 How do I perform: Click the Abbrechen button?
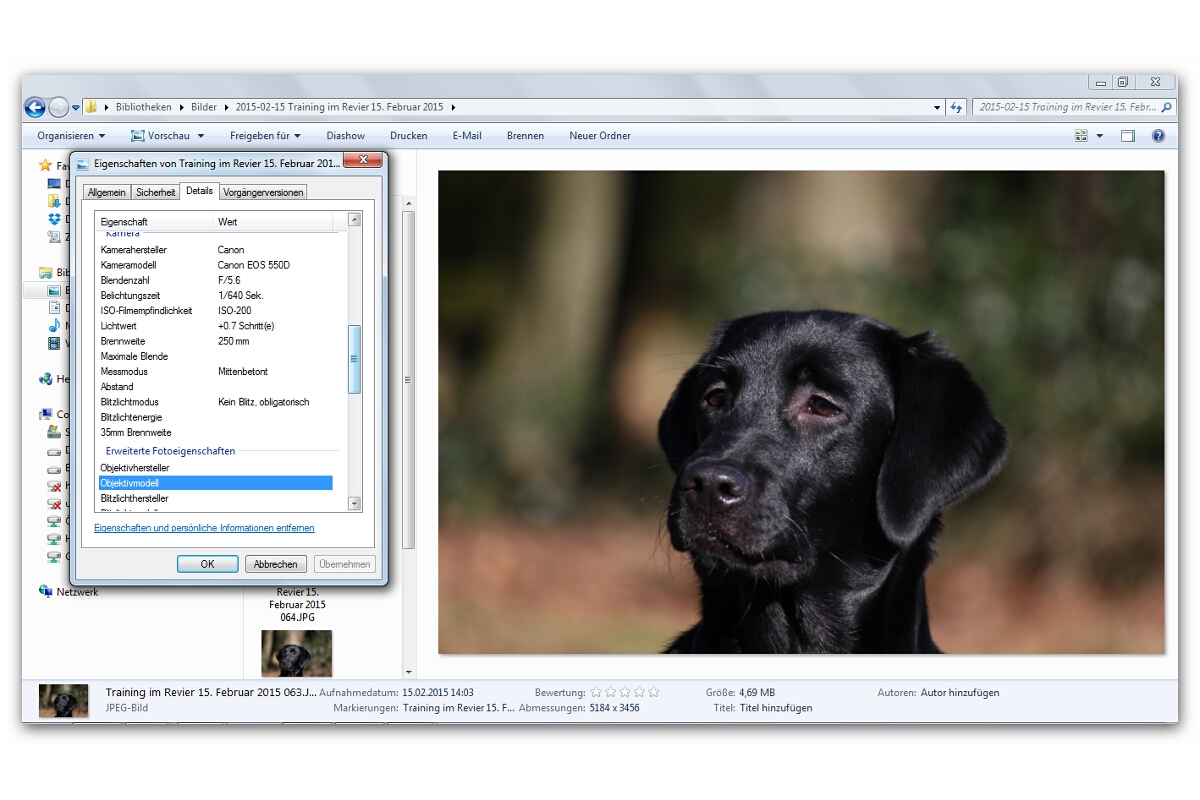(275, 564)
